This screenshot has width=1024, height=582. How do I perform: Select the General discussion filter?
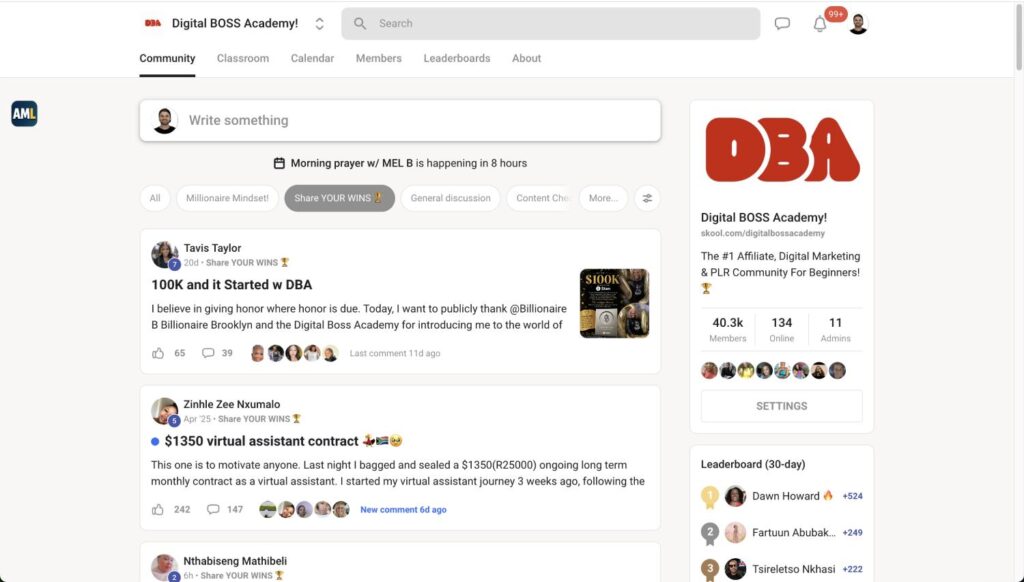(x=451, y=198)
